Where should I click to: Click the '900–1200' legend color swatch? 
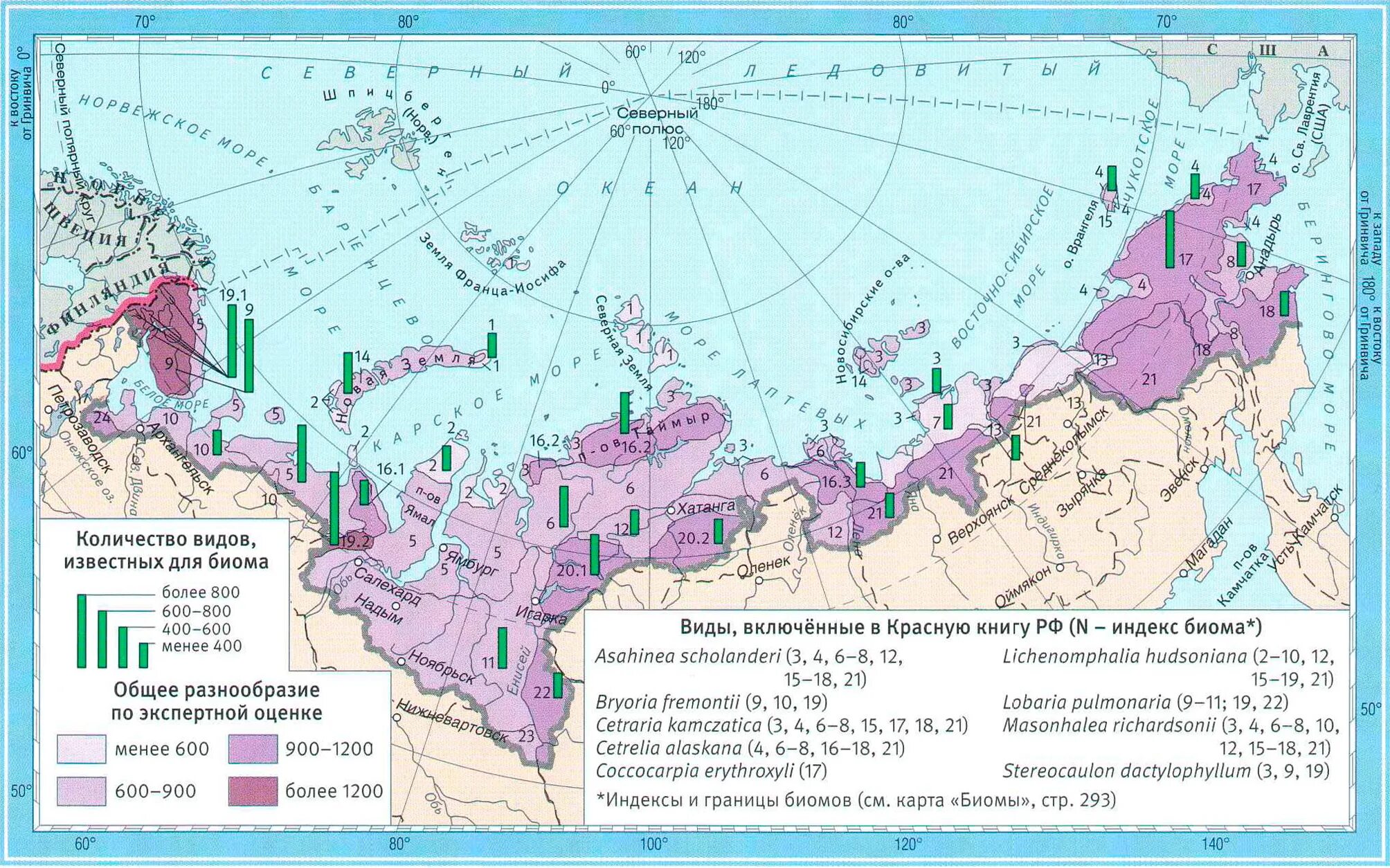click(x=253, y=749)
